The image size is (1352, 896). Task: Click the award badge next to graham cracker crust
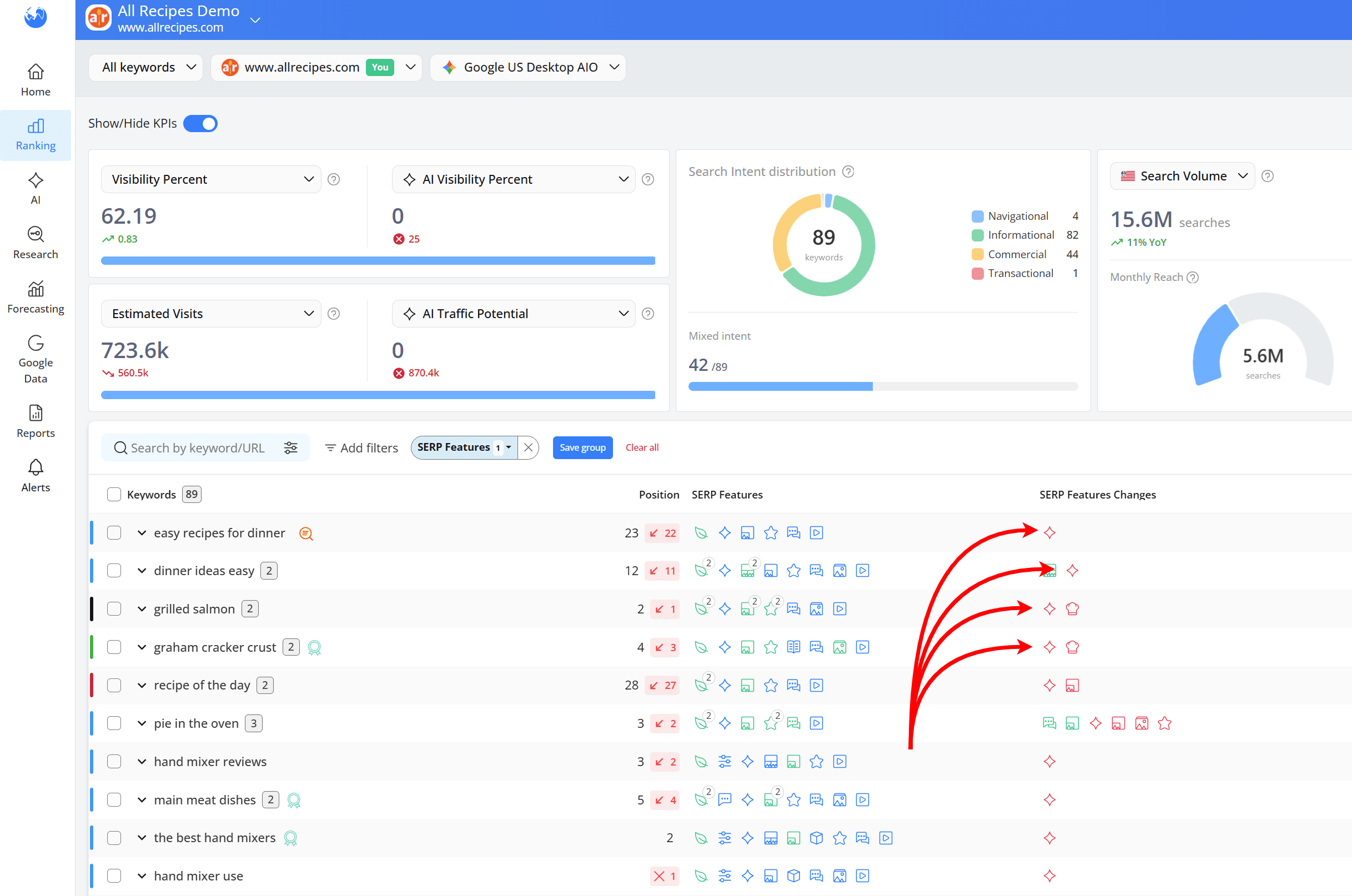pos(314,647)
